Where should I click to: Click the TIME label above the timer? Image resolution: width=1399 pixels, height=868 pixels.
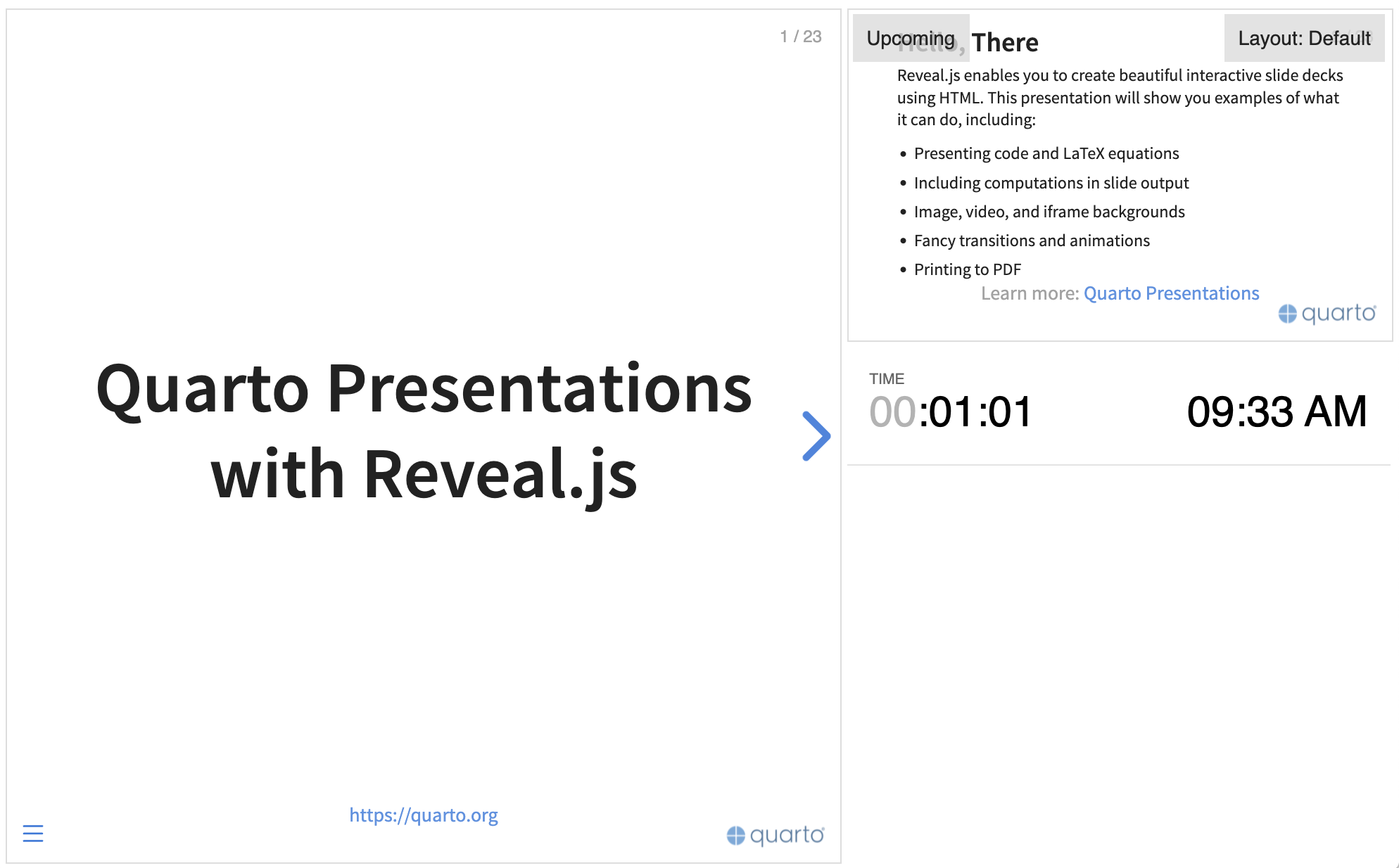887,378
